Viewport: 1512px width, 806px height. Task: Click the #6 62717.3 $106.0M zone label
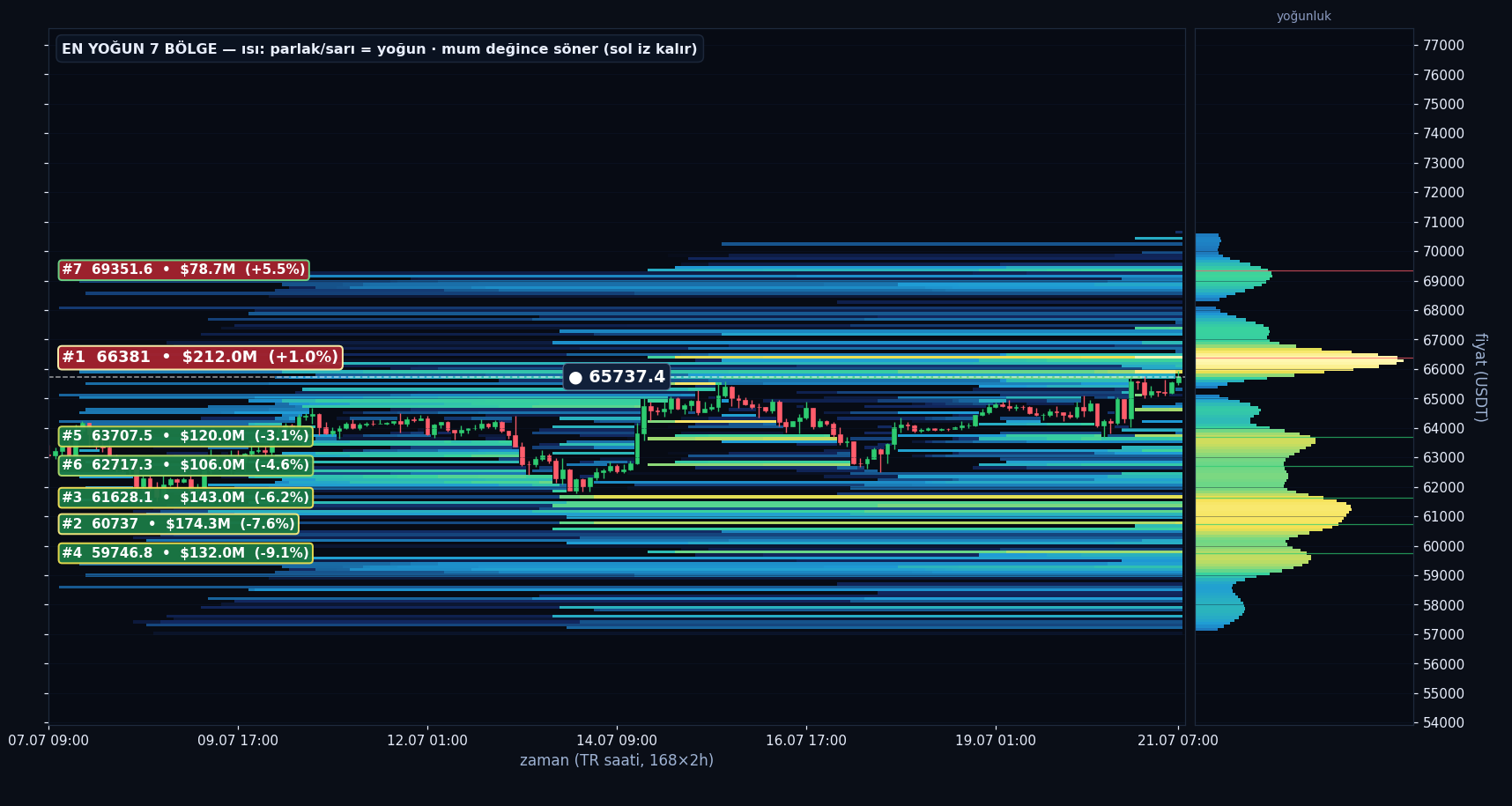pos(185,465)
